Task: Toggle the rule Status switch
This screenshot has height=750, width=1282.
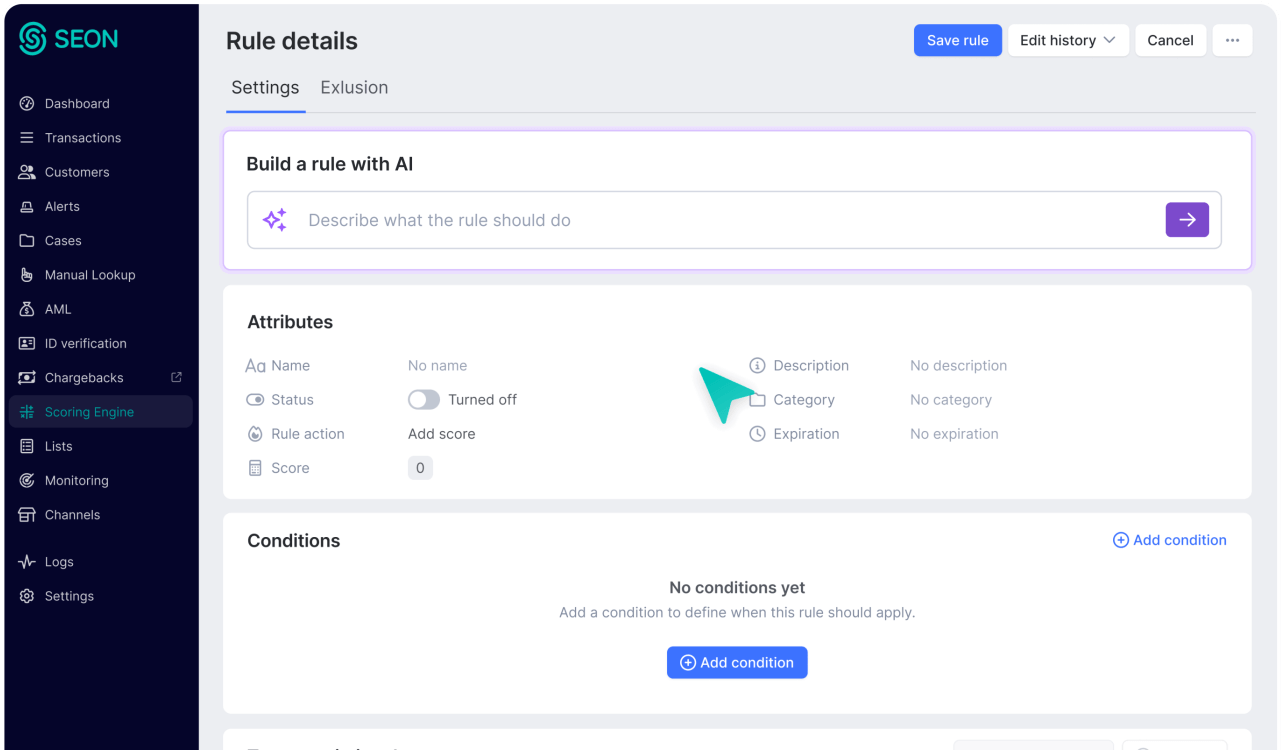Action: tap(424, 400)
